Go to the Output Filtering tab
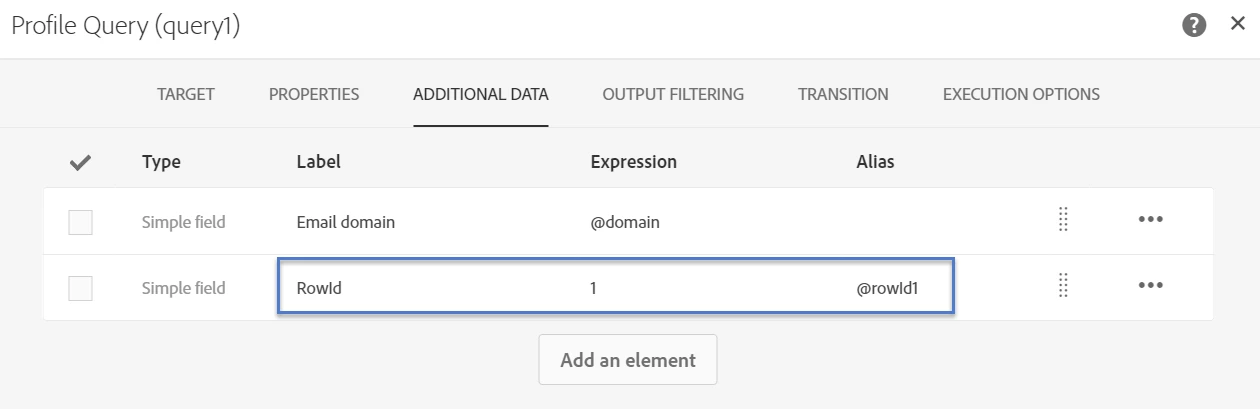Image resolution: width=1260 pixels, height=409 pixels. (673, 95)
